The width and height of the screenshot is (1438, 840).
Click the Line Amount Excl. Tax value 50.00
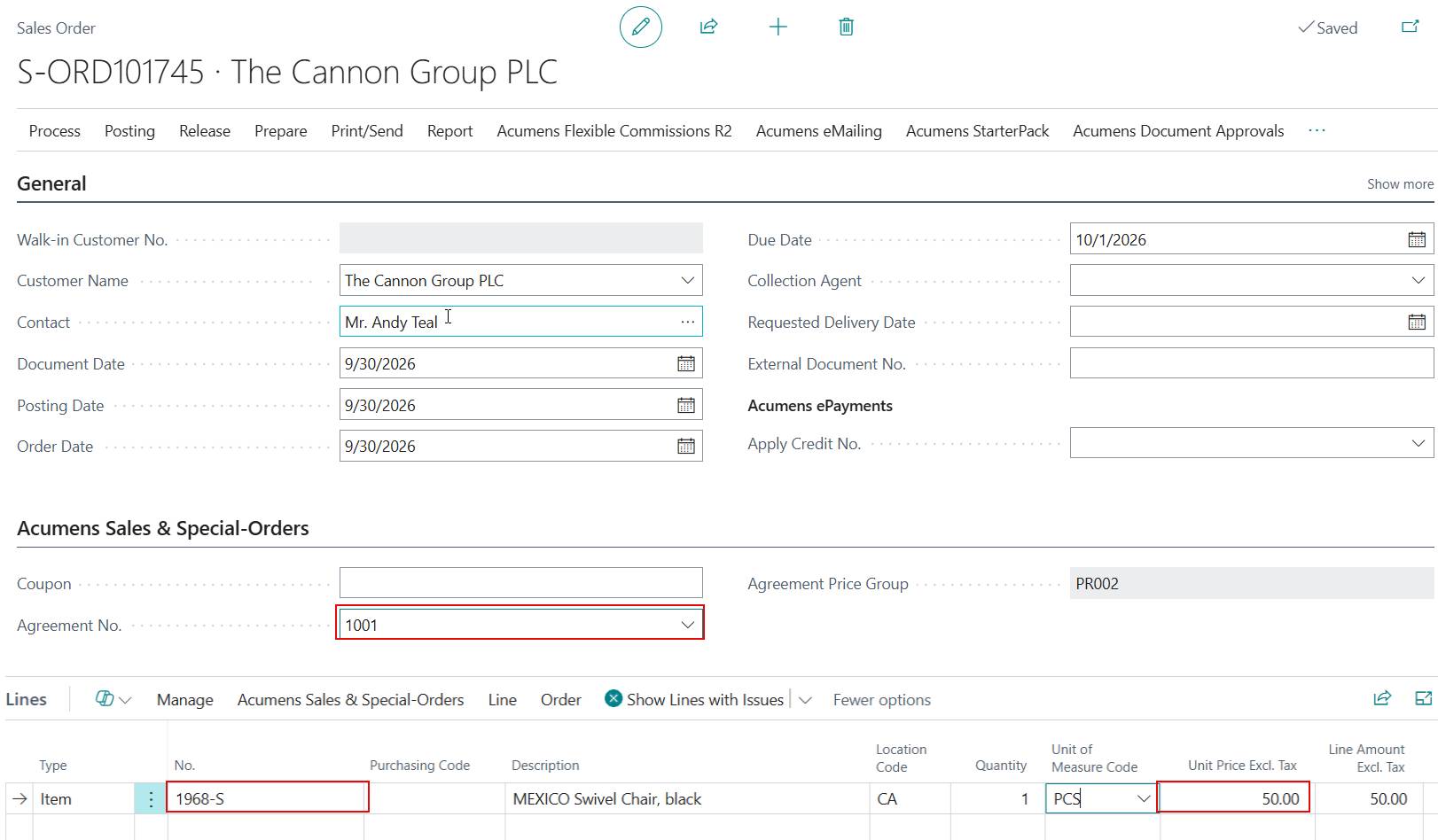coord(1388,798)
